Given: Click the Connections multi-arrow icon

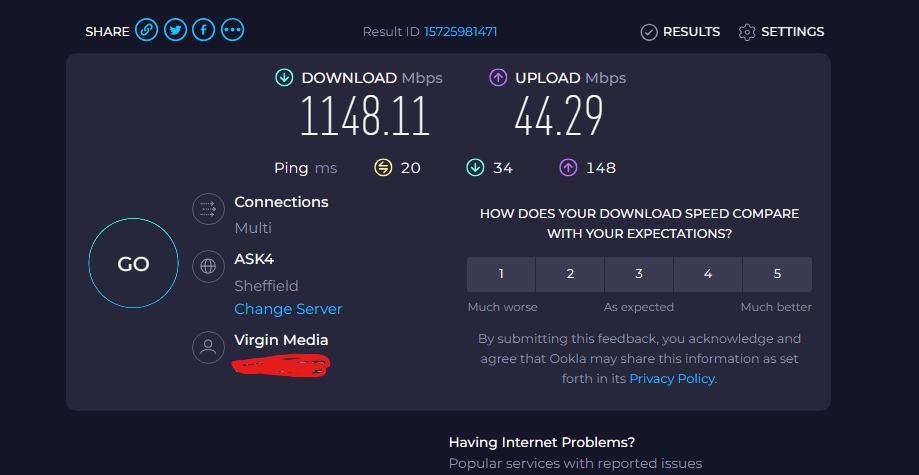Looking at the screenshot, I should (208, 209).
